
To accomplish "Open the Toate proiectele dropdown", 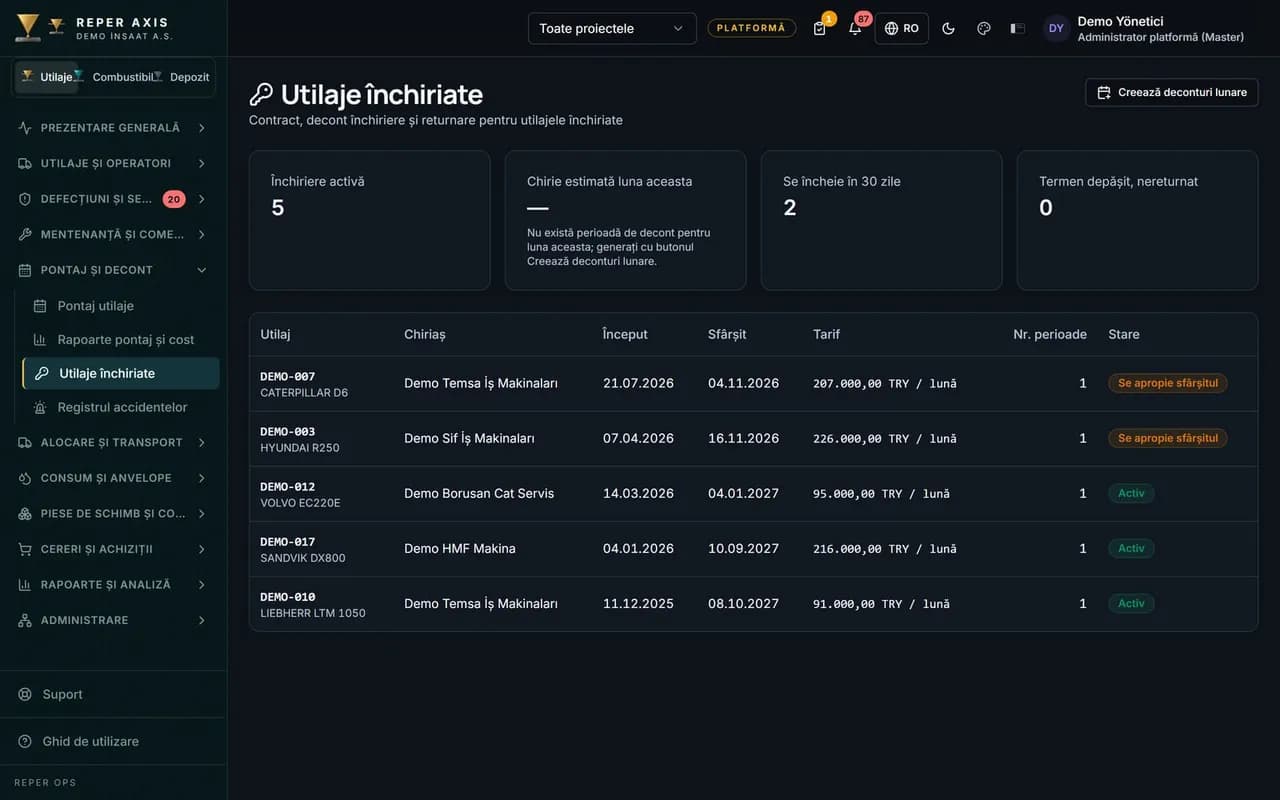I will tap(612, 28).
